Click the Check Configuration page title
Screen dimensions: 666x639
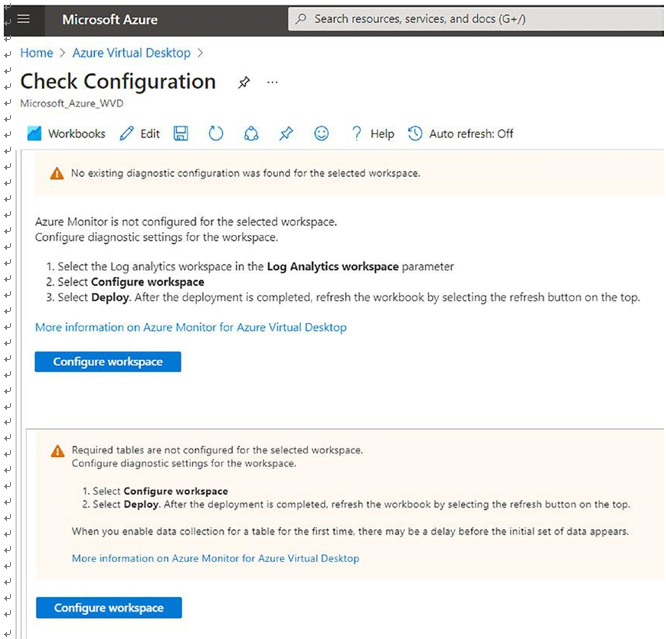coord(118,81)
